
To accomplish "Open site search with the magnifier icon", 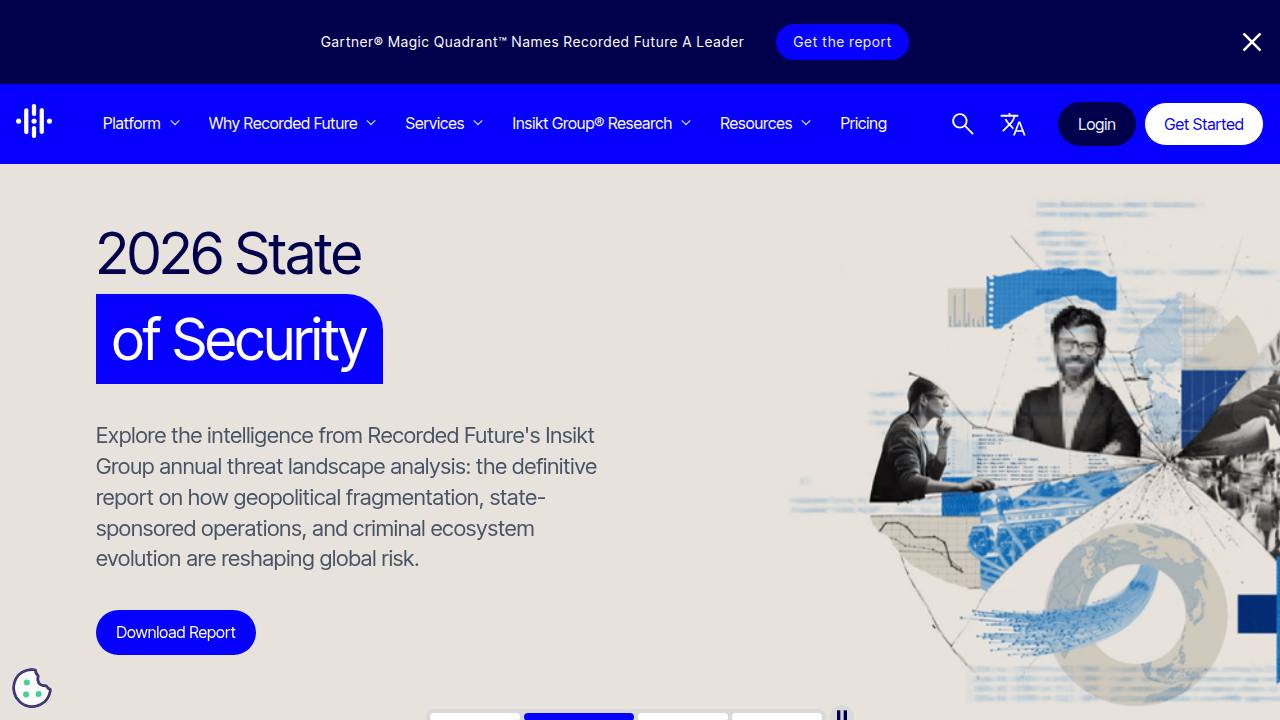I will [x=962, y=123].
